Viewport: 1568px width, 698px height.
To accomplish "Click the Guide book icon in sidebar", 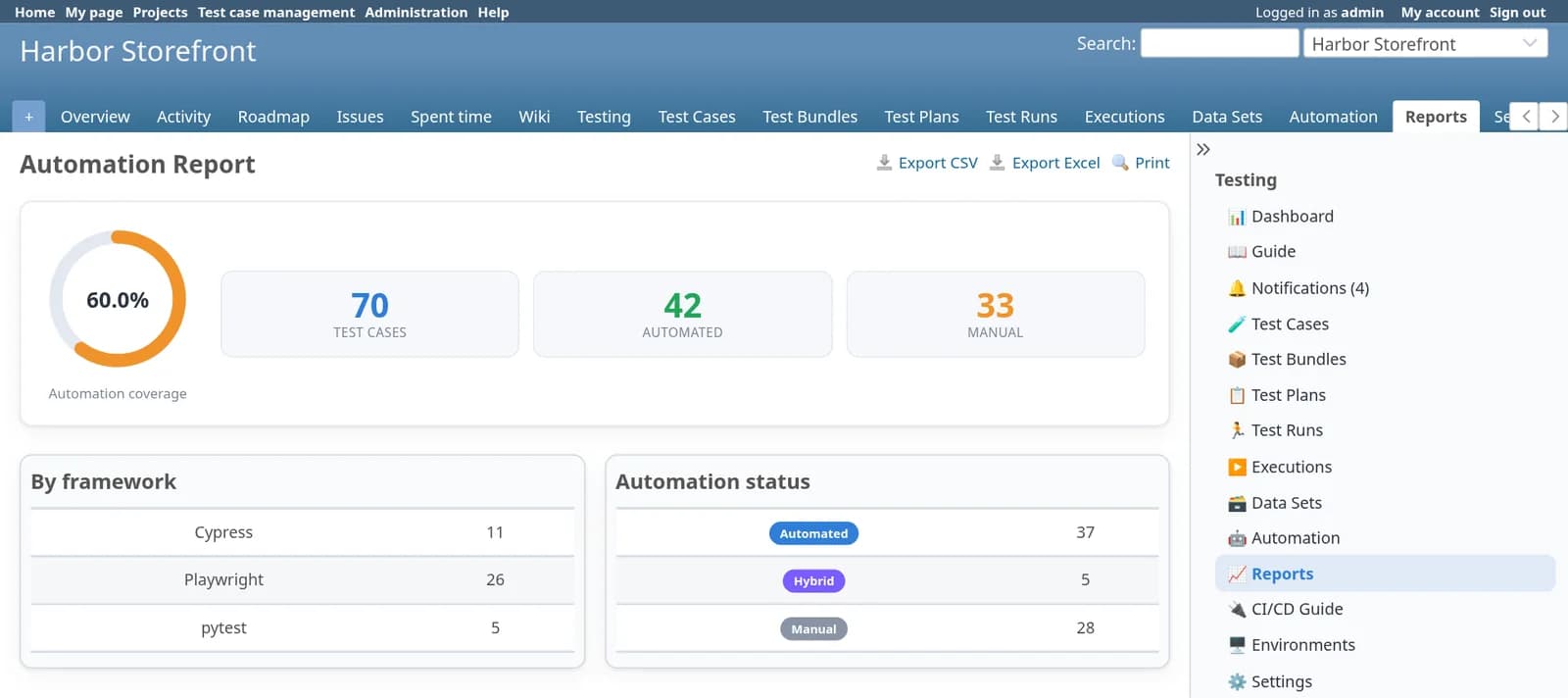I will [x=1237, y=252].
